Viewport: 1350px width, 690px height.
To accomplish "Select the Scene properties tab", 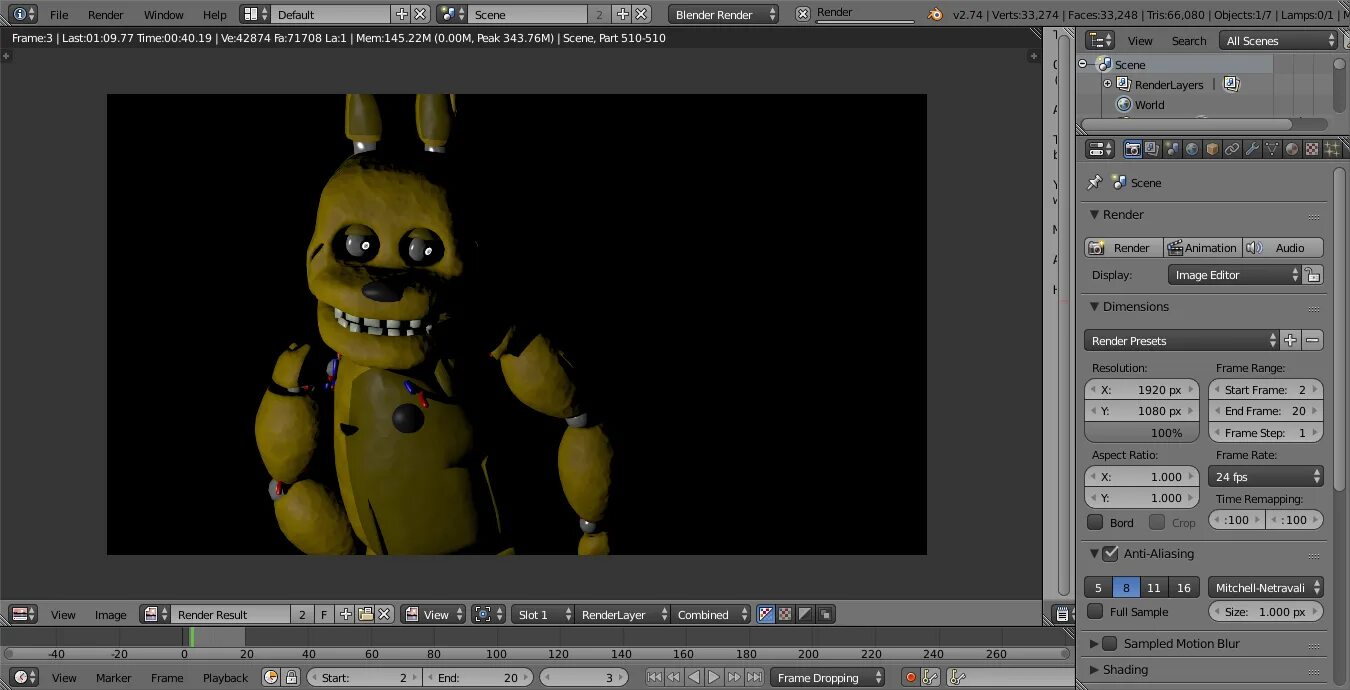I will 1173,148.
